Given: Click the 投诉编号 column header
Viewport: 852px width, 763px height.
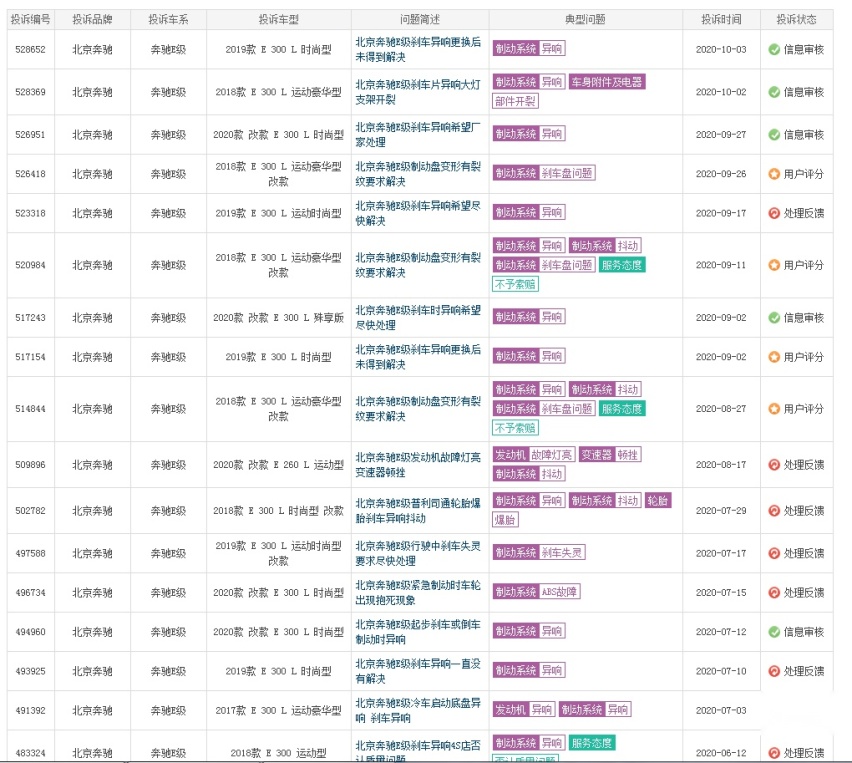Looking at the screenshot, I should [x=30, y=20].
